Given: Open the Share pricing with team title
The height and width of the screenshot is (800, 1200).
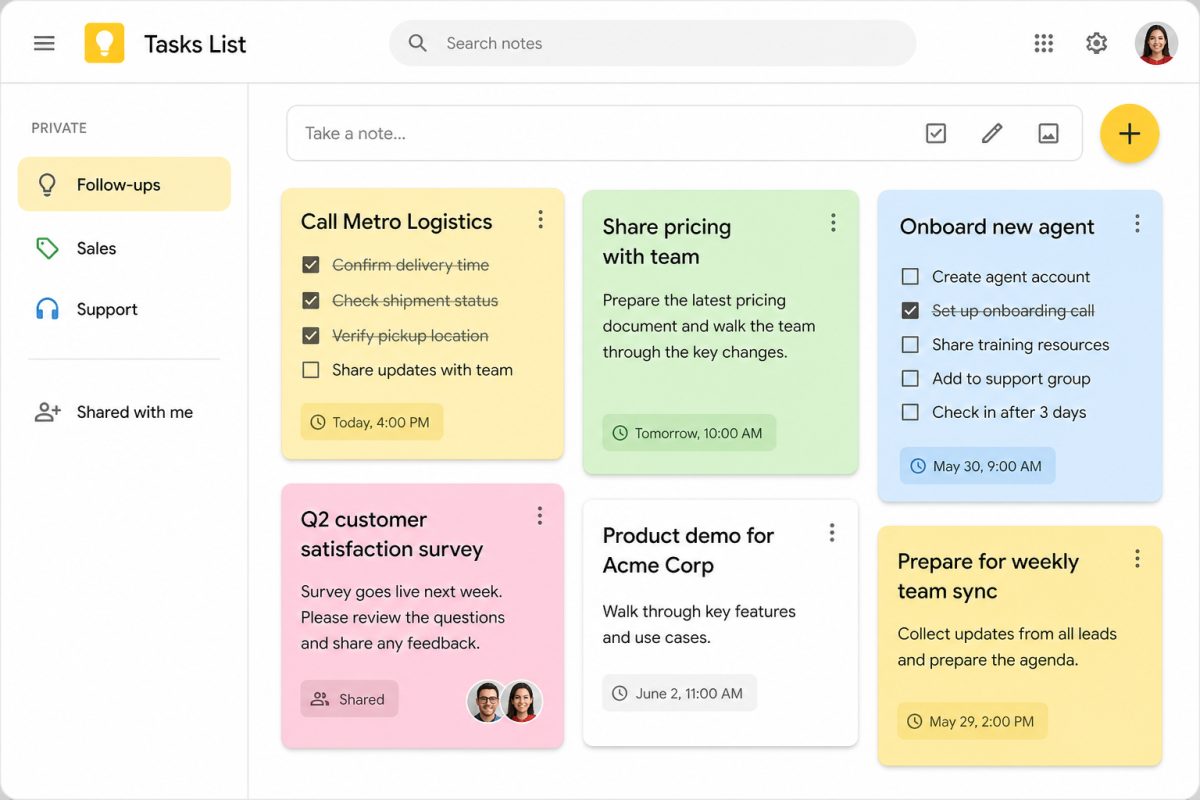Looking at the screenshot, I should (x=667, y=242).
